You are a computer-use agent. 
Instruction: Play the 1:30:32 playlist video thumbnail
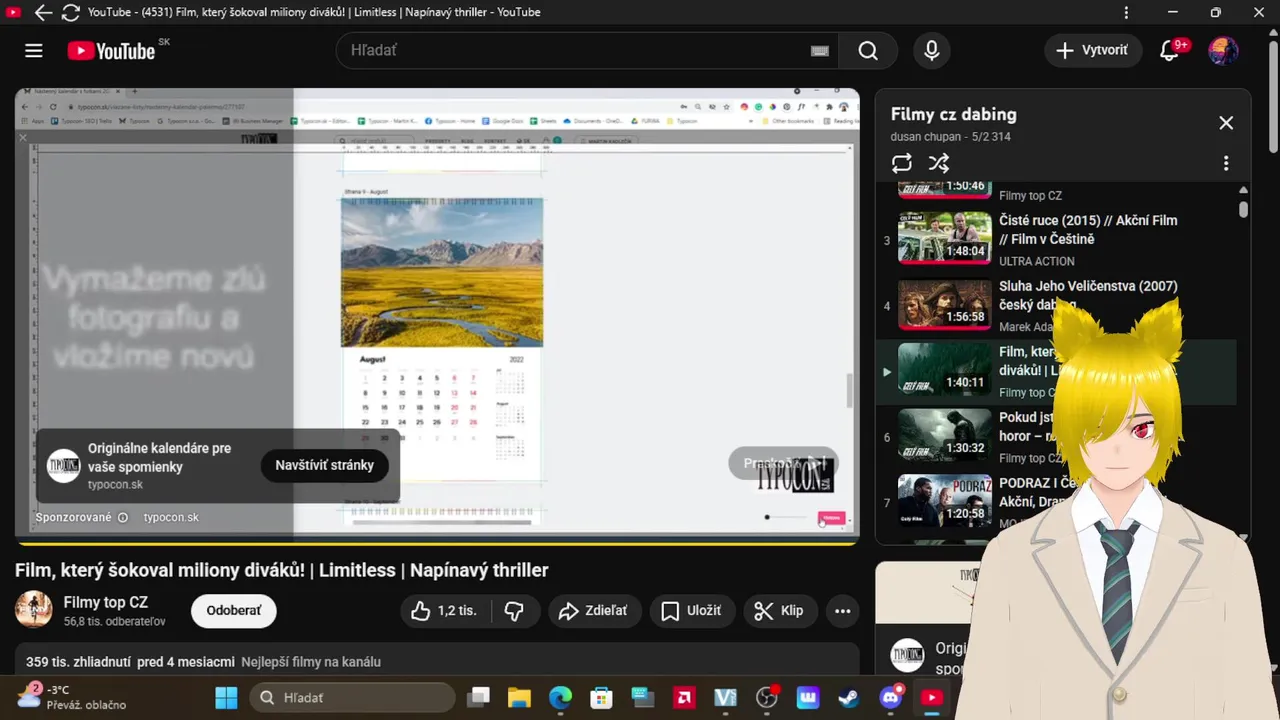(945, 435)
